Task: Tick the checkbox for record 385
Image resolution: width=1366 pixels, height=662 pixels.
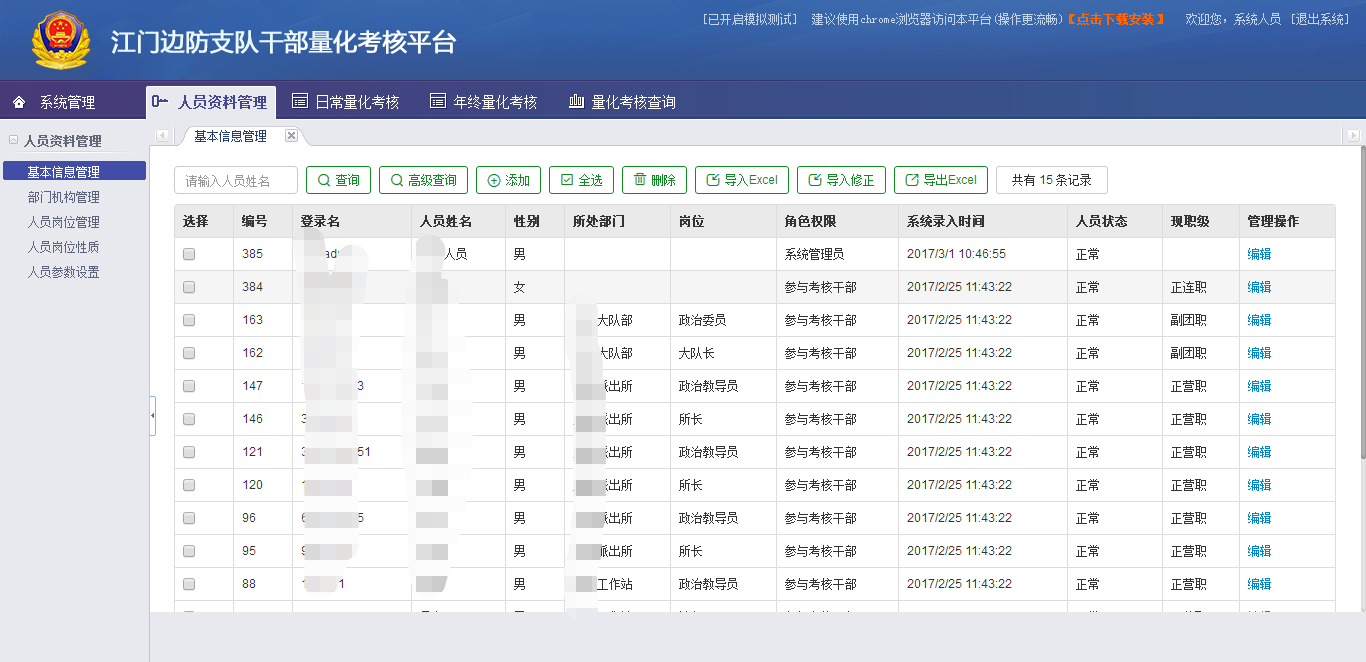Action: pos(189,254)
